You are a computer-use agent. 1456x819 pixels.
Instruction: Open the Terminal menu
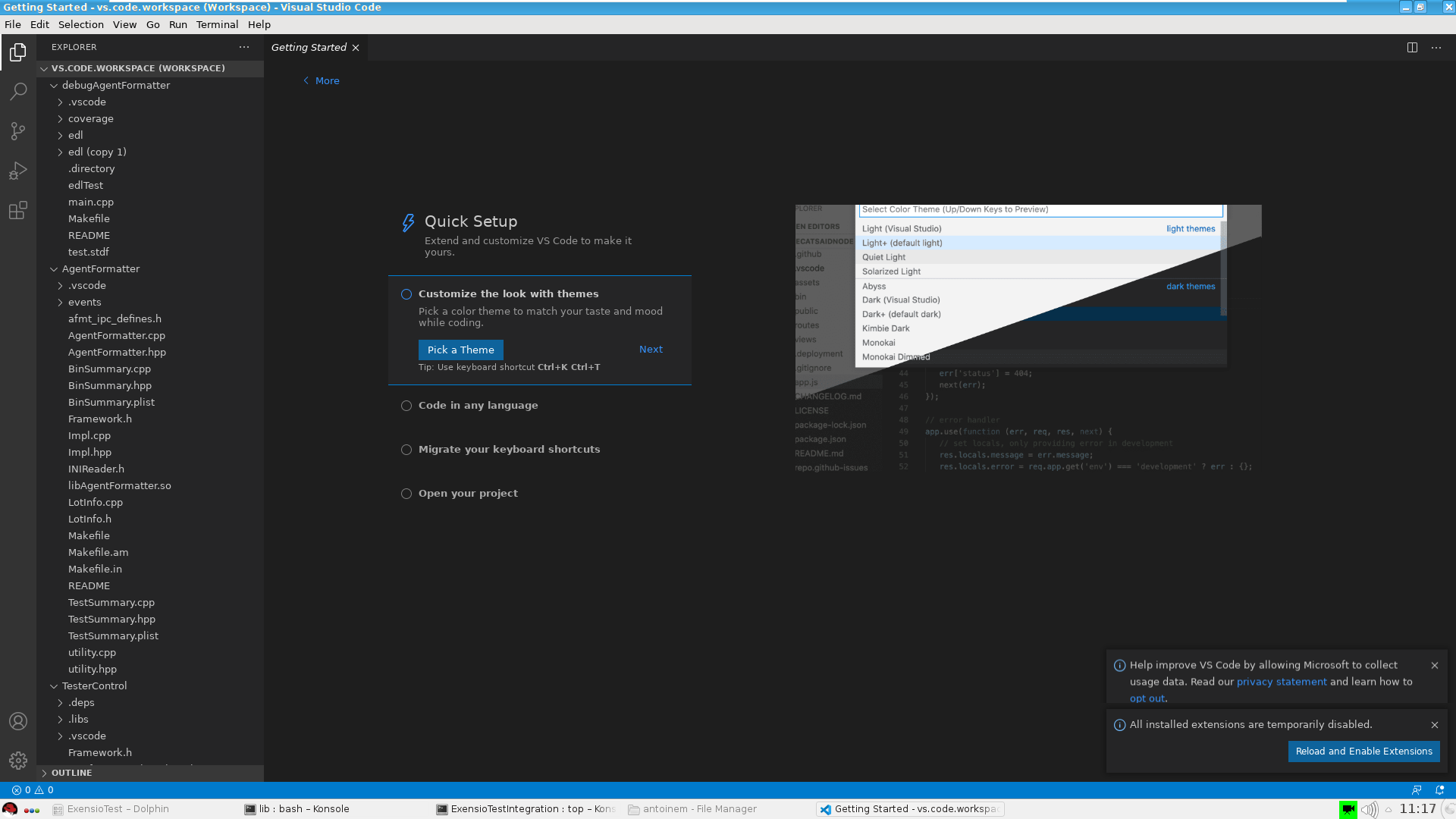click(217, 24)
